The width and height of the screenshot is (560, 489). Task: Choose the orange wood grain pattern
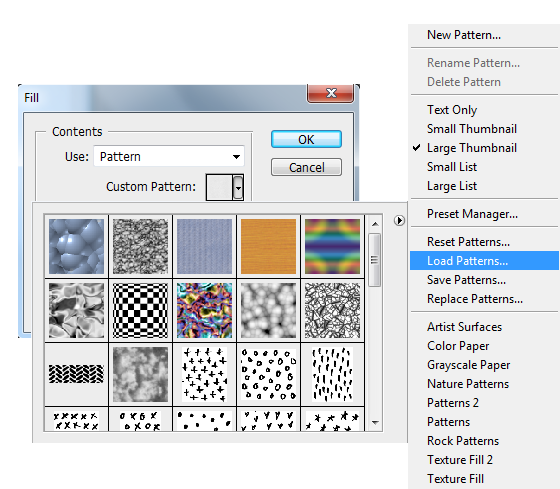coord(269,246)
